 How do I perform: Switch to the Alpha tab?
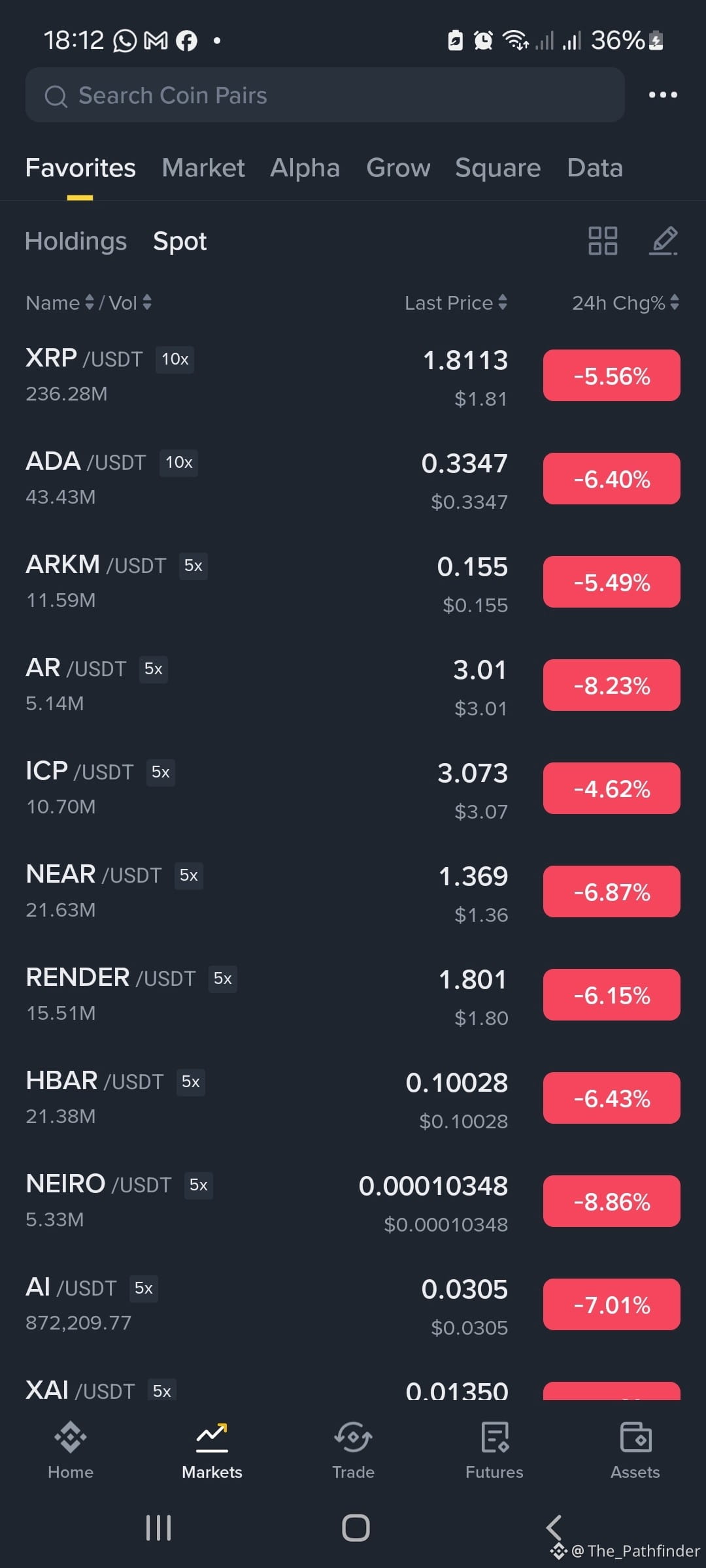coord(305,168)
